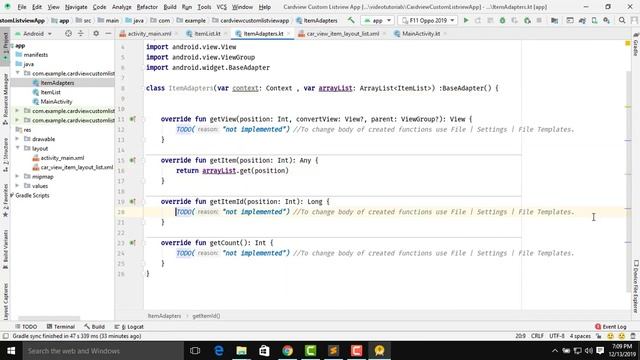Open the SDK Manager icon
The image size is (640, 360).
(x=607, y=20)
